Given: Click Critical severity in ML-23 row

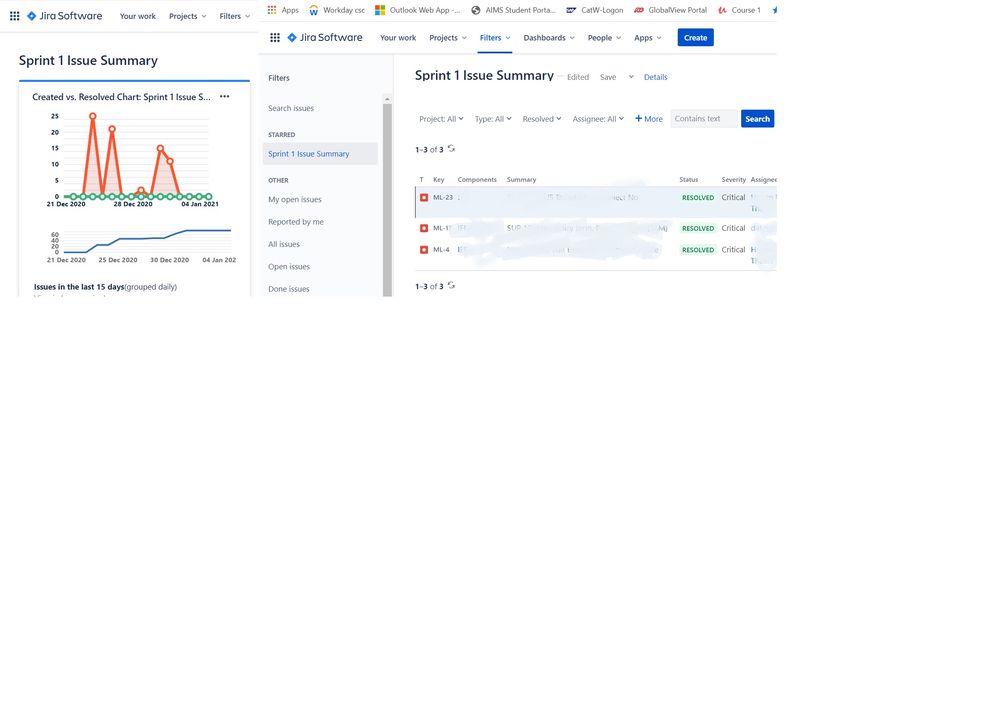Looking at the screenshot, I should tap(733, 198).
